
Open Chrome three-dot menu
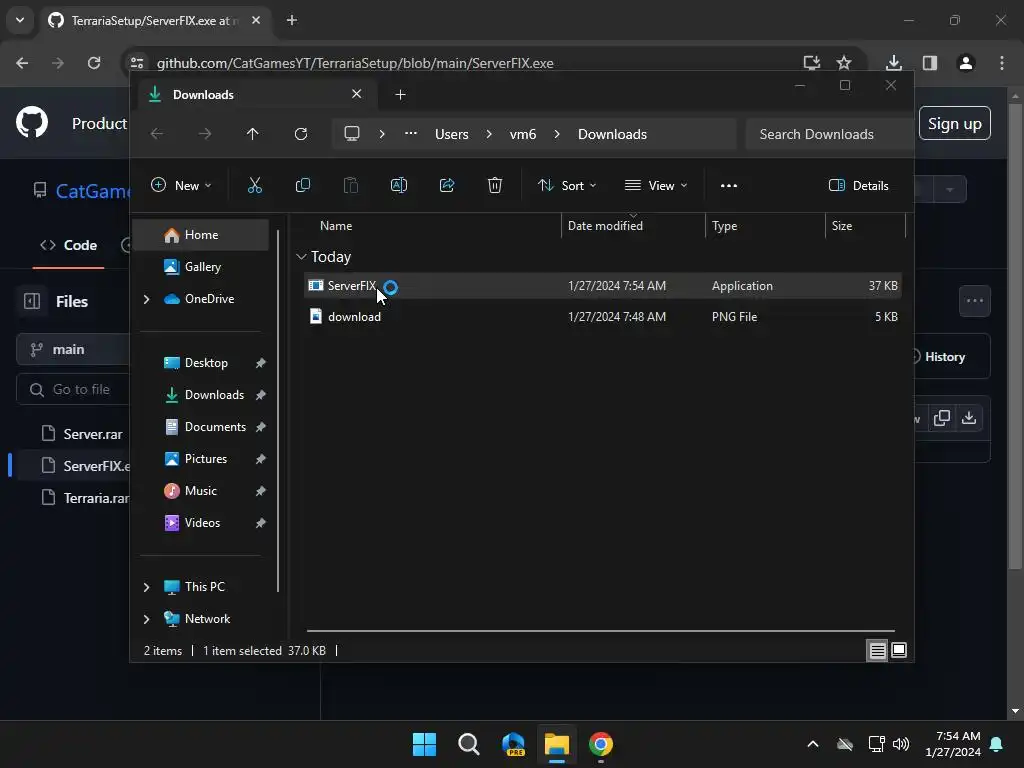(1002, 63)
